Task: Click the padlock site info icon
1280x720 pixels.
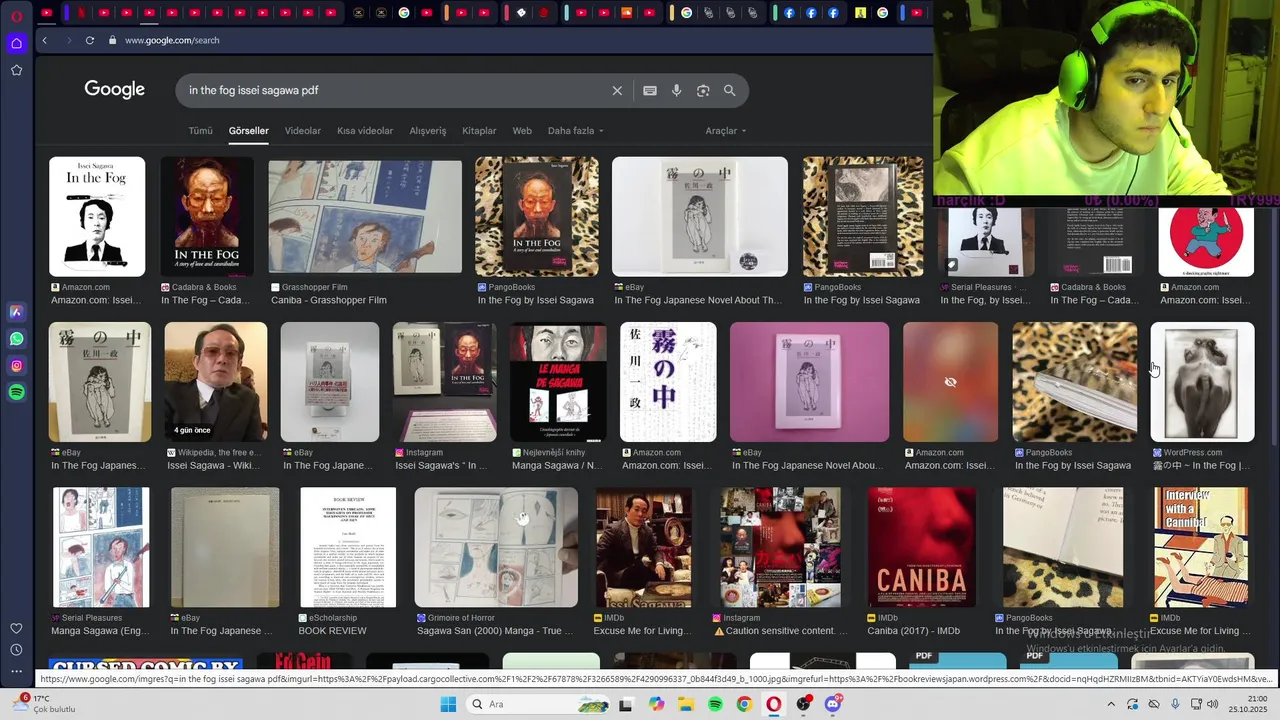Action: coord(113,40)
